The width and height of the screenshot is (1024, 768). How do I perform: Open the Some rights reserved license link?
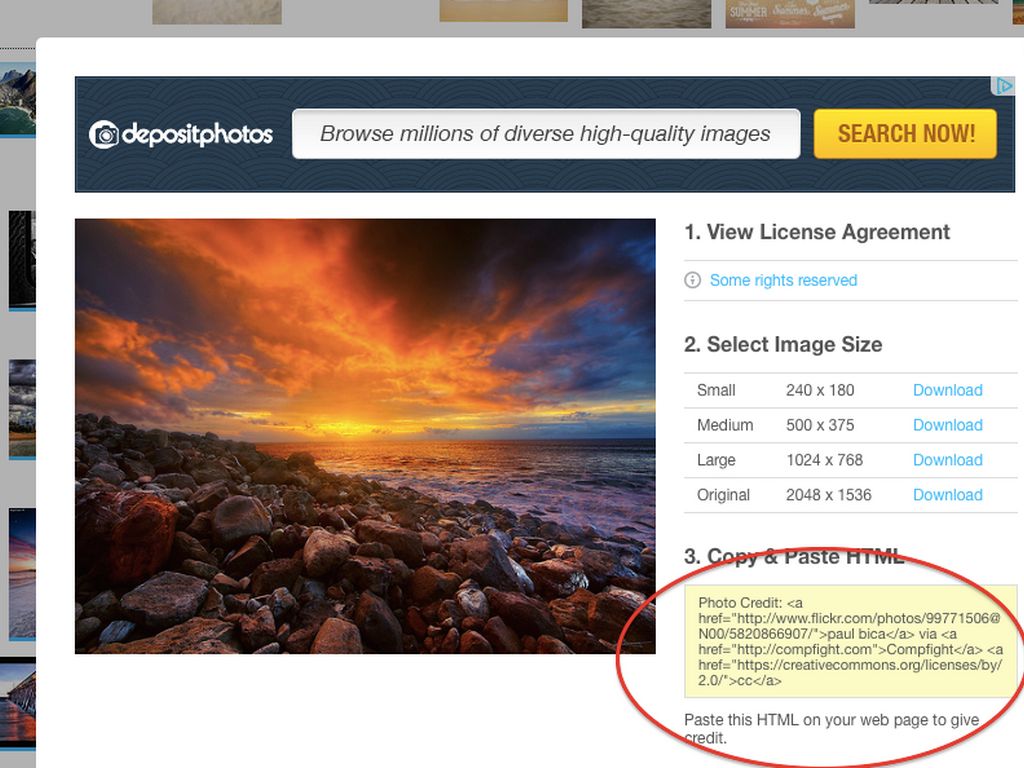783,281
